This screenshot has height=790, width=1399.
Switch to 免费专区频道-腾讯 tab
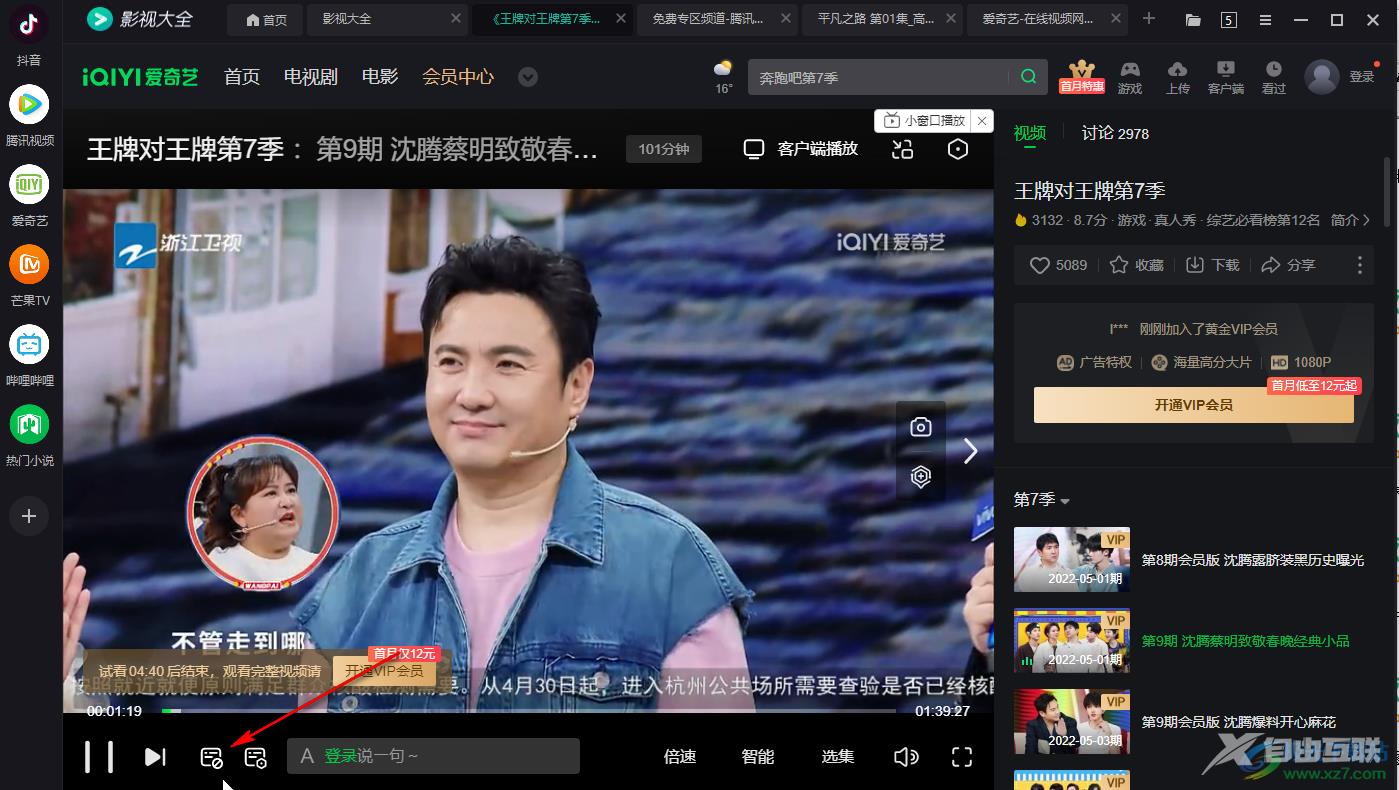(x=717, y=19)
